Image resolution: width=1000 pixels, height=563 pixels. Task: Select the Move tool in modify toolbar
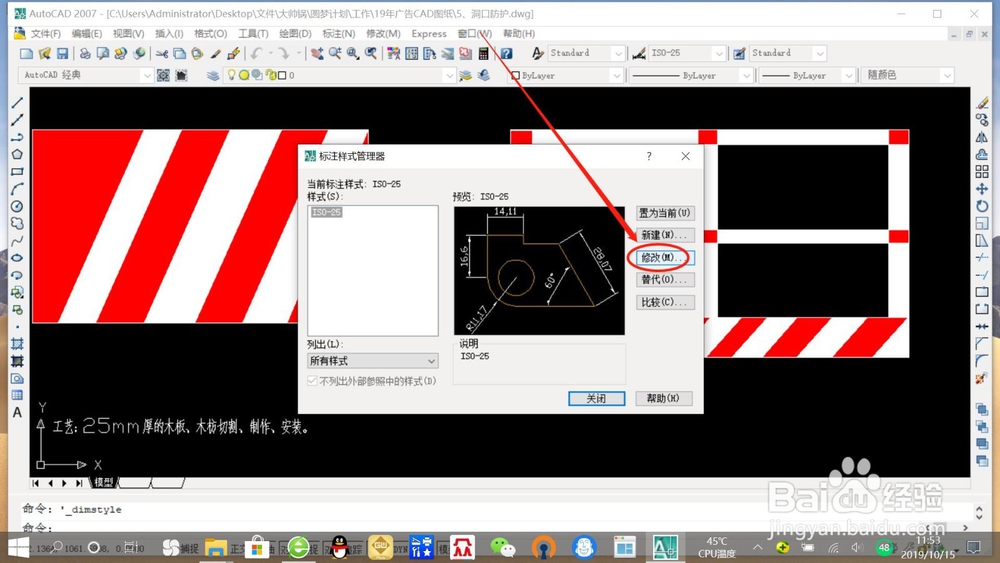coord(982,189)
